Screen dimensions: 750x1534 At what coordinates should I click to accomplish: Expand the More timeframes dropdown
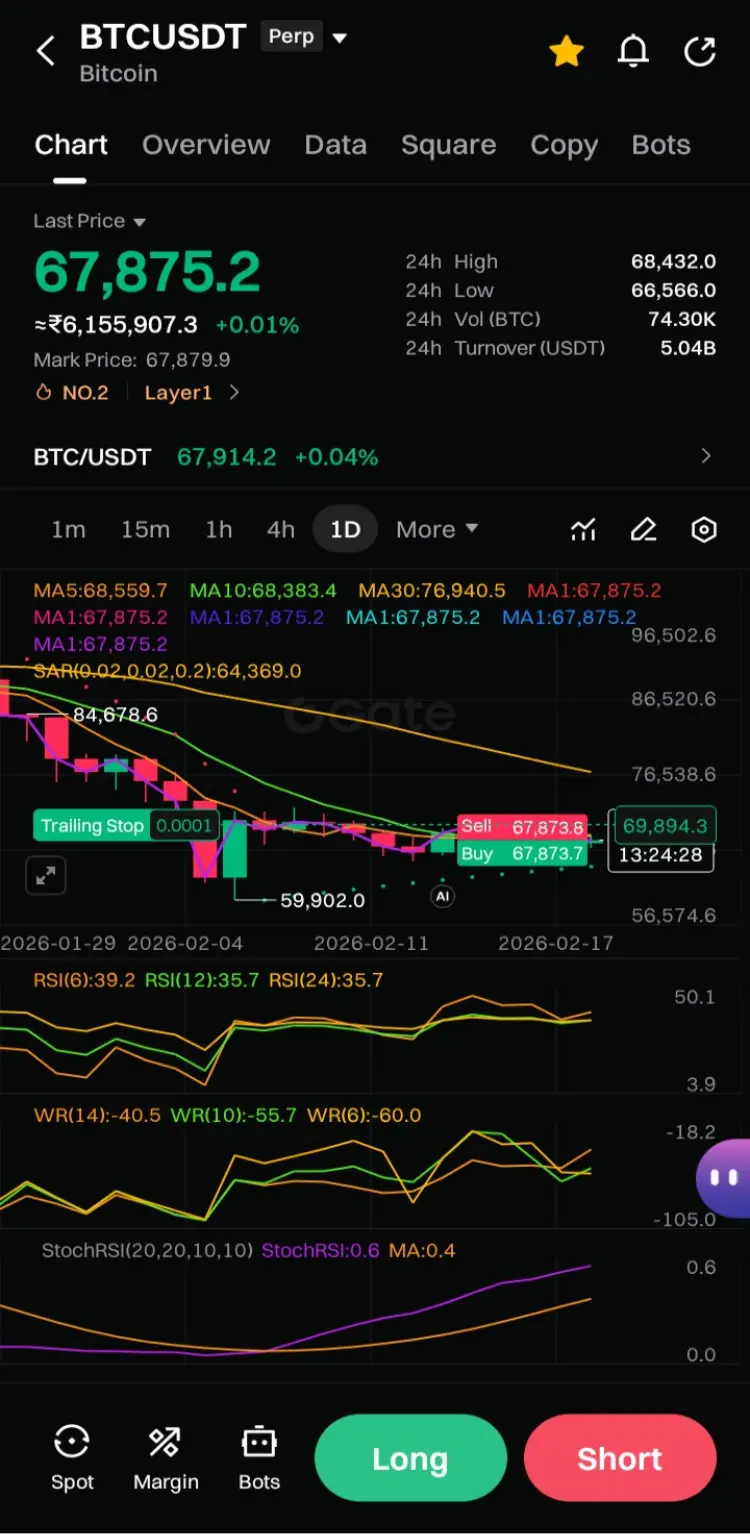437,530
